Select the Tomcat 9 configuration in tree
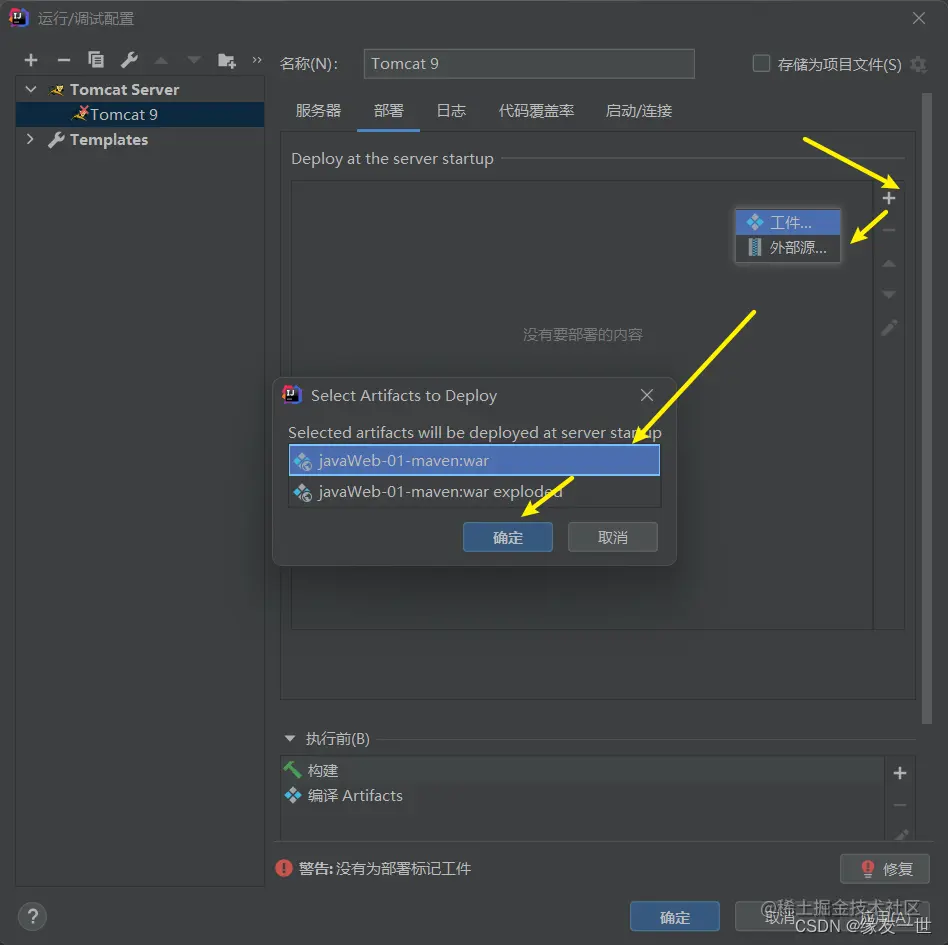 click(x=140, y=114)
